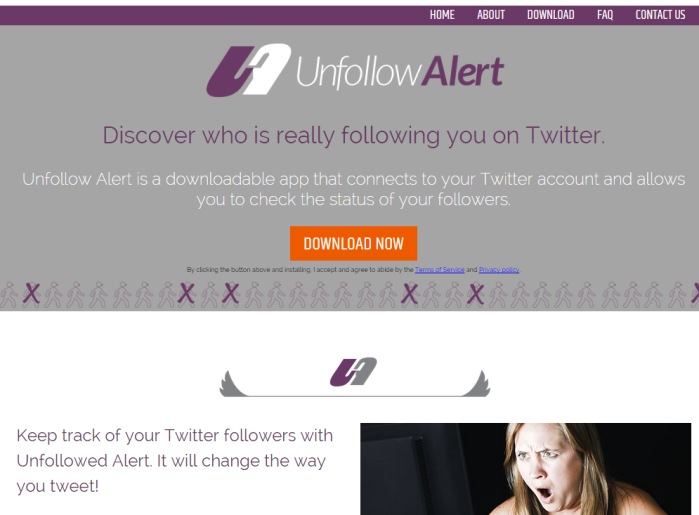Click the large purple UnfollowAlert logo icon

click(x=248, y=70)
